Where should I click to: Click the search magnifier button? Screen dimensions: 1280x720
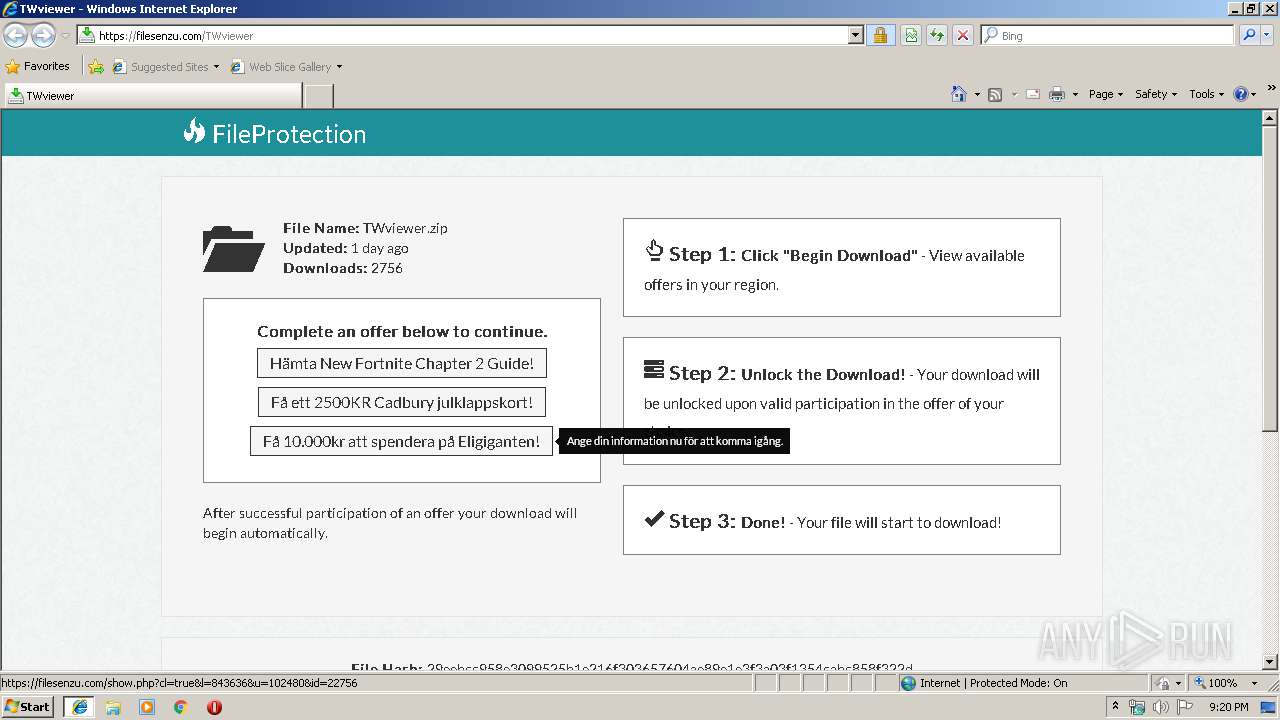(x=1248, y=35)
